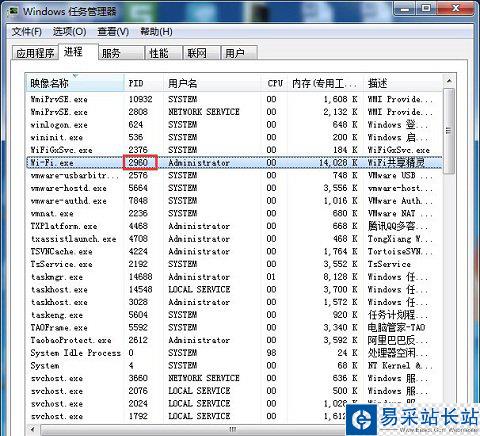Click the vertical scrollbar up arrow
Image resolution: width=480 pixels, height=436 pixels.
point(449,81)
